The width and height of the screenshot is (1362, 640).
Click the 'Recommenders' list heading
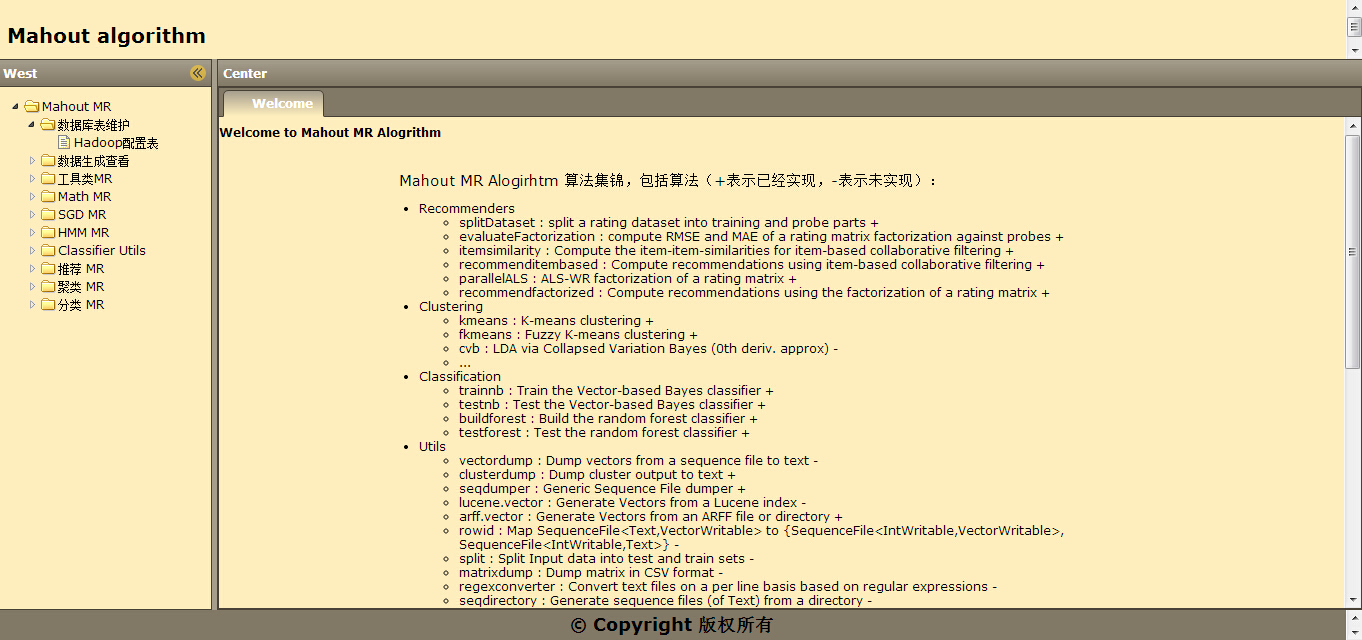(467, 209)
